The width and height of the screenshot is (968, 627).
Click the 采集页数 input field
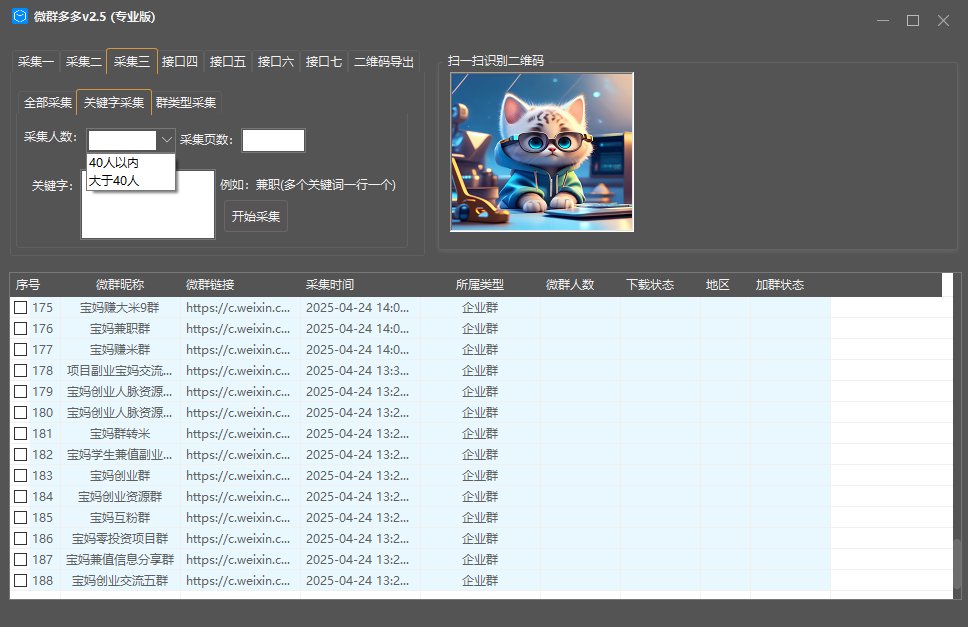click(272, 140)
